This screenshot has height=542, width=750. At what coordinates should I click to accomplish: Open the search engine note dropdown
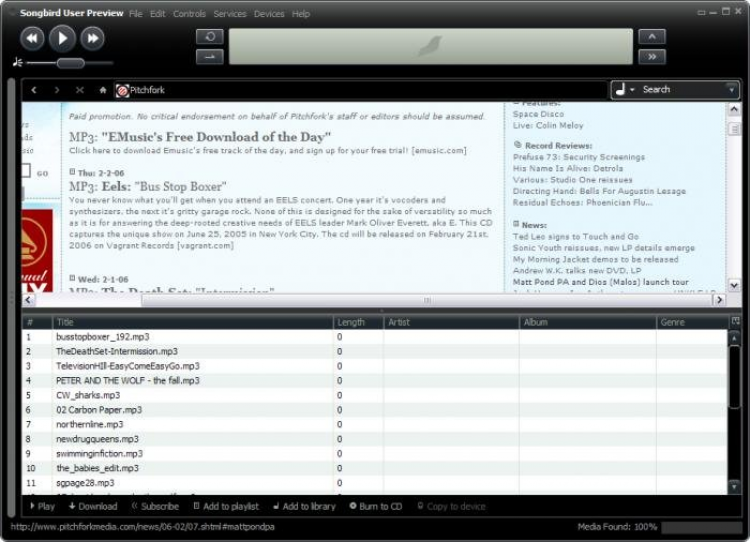625,89
